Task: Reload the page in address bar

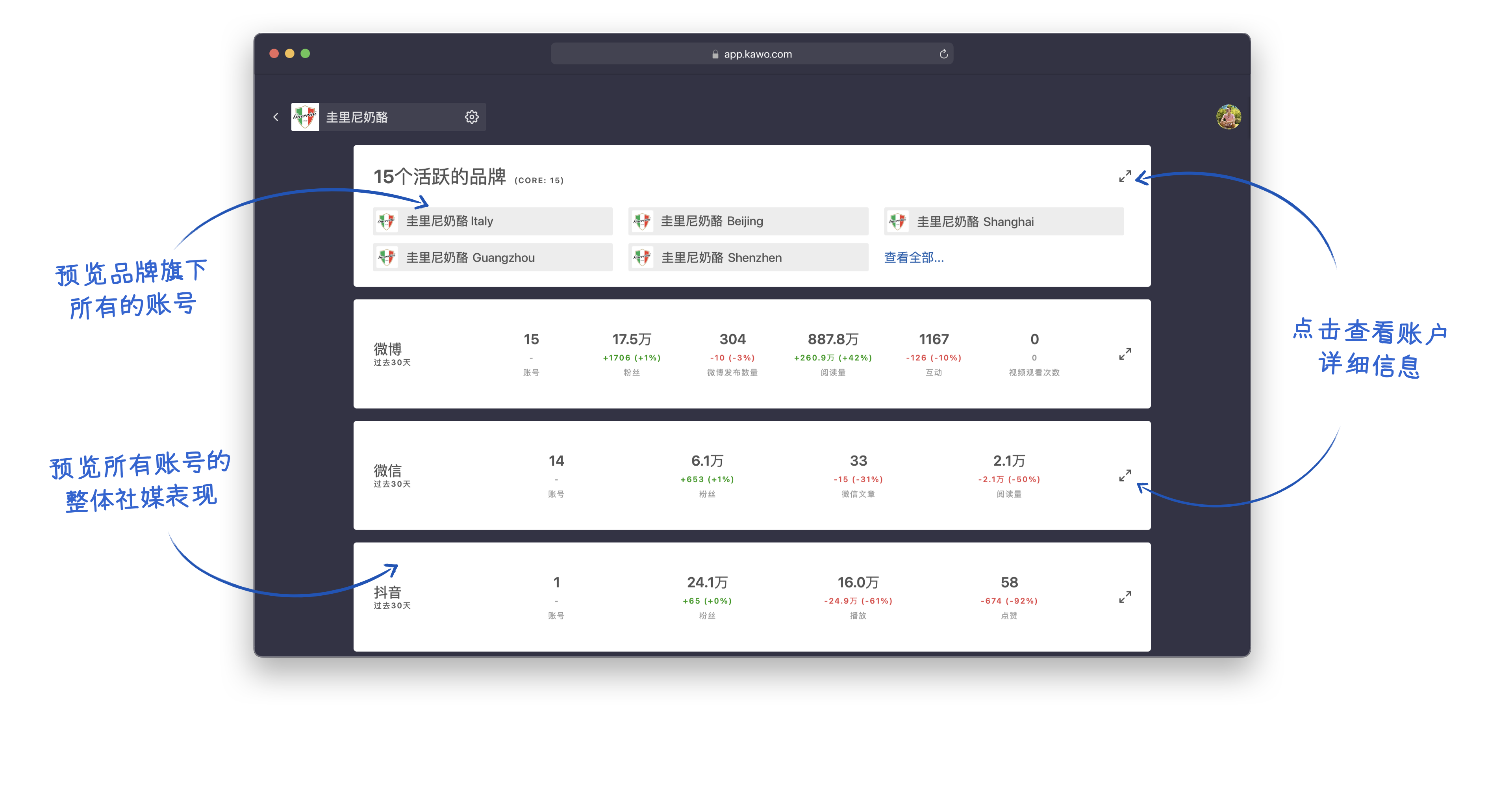Action: (943, 54)
